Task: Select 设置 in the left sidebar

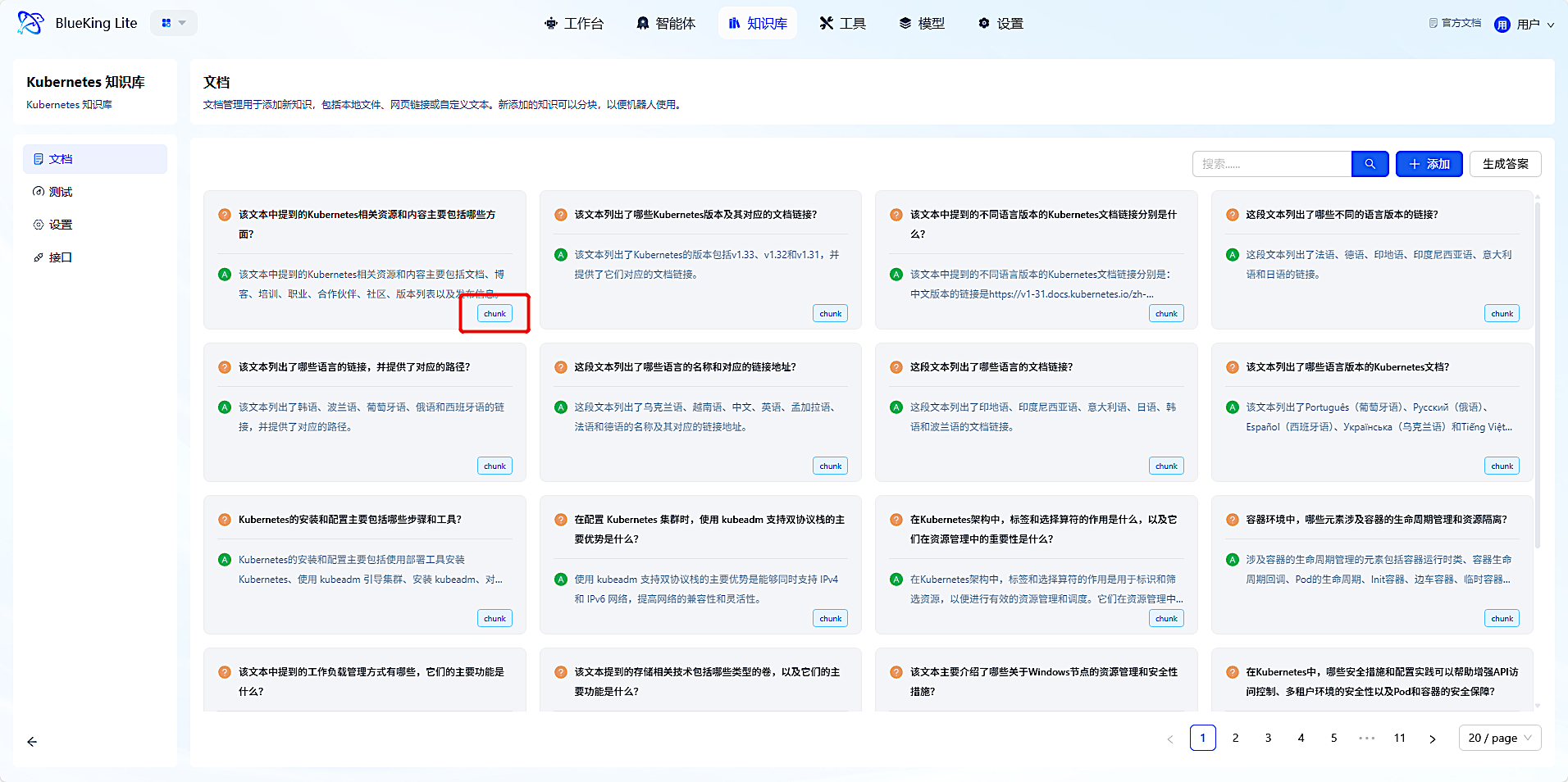Action: [60, 225]
